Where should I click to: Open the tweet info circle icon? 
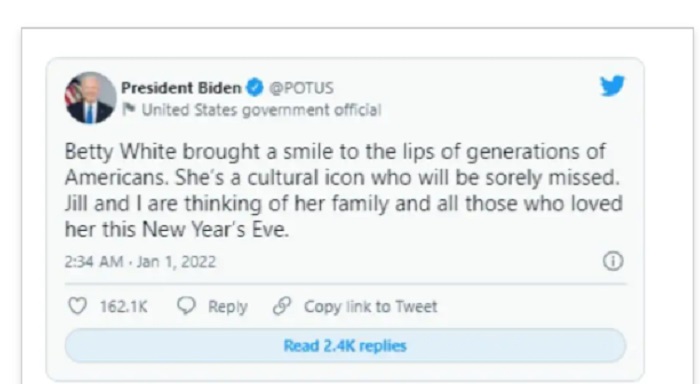coord(613,261)
